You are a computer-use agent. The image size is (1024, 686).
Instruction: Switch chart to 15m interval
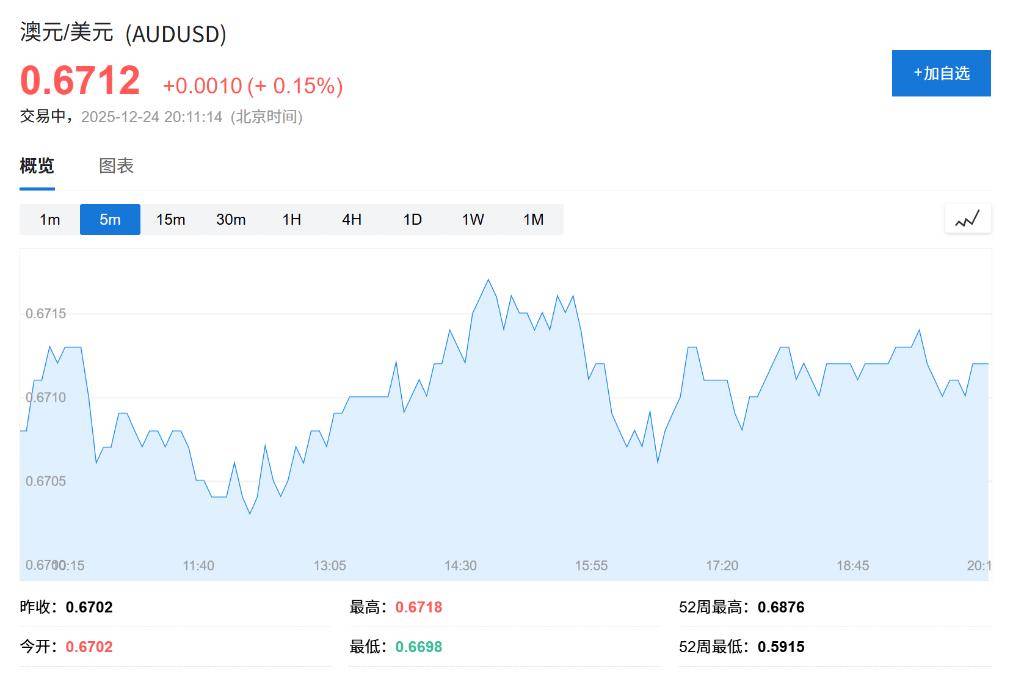(171, 219)
